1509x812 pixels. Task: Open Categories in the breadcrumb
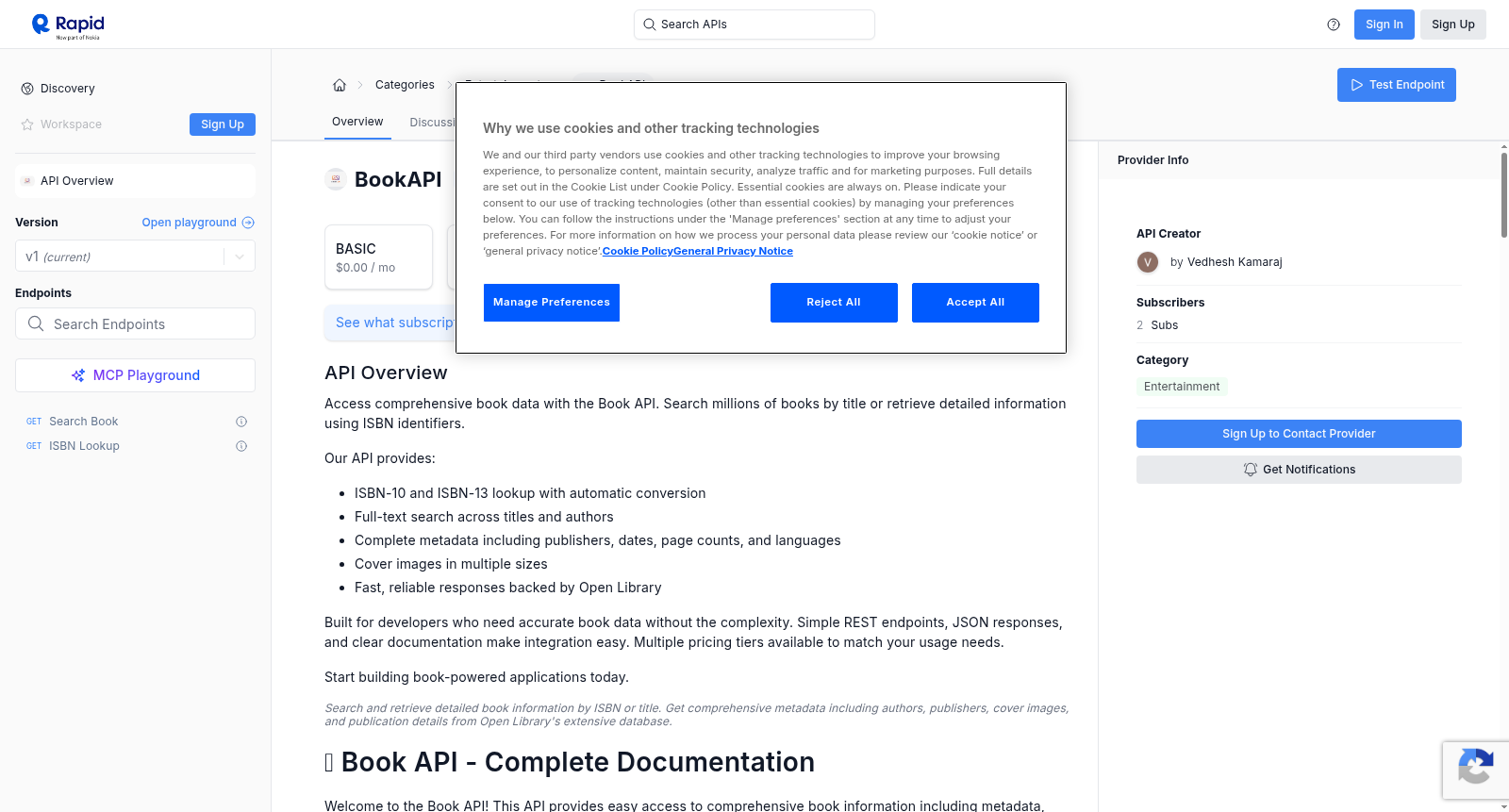pos(405,85)
